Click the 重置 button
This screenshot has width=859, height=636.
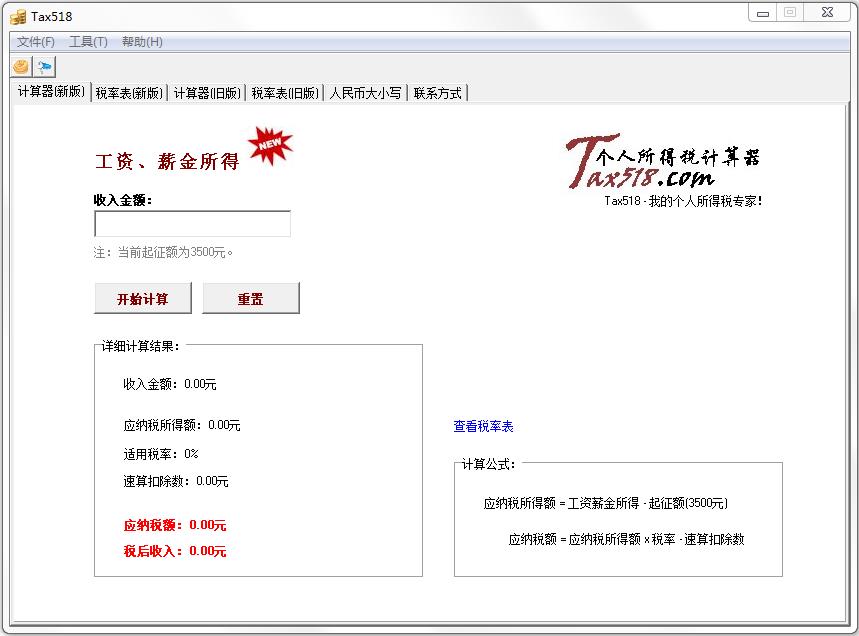pos(251,299)
